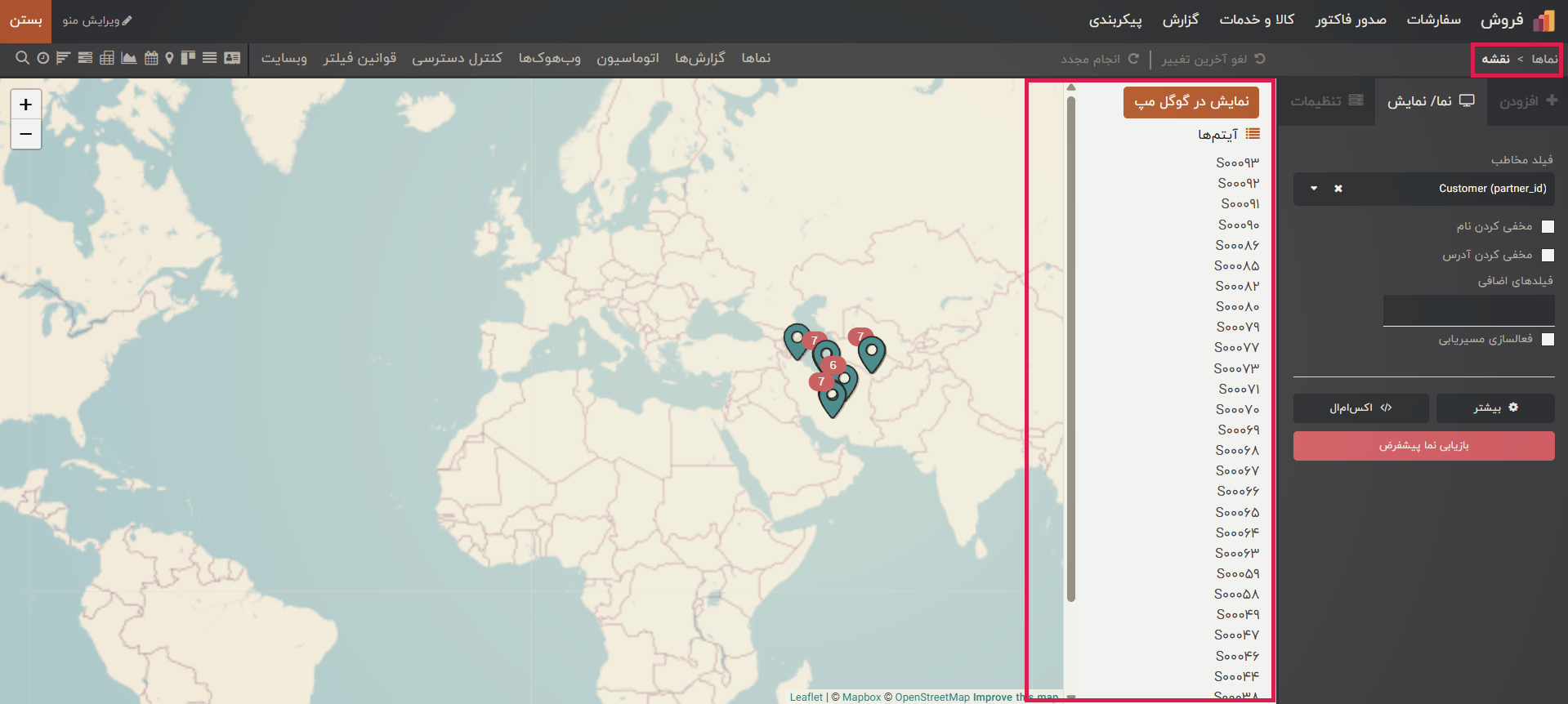Toggle the مخفی کردن نام checkbox

(x=1548, y=227)
